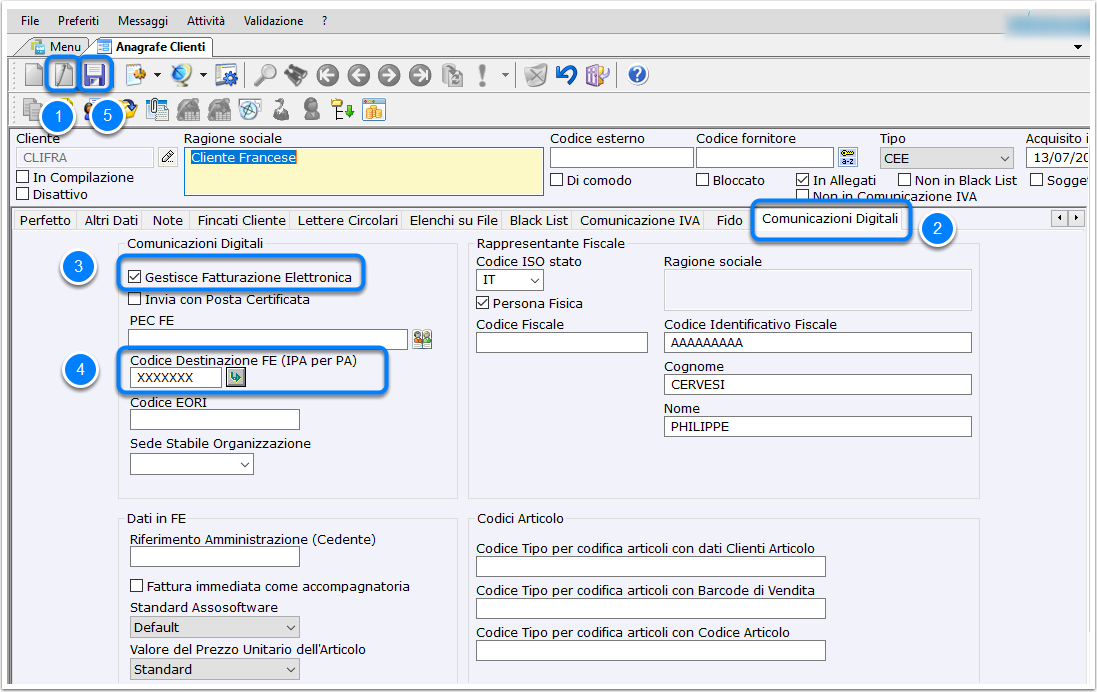
Task: Go to the last record arrow icon
Action: point(420,75)
